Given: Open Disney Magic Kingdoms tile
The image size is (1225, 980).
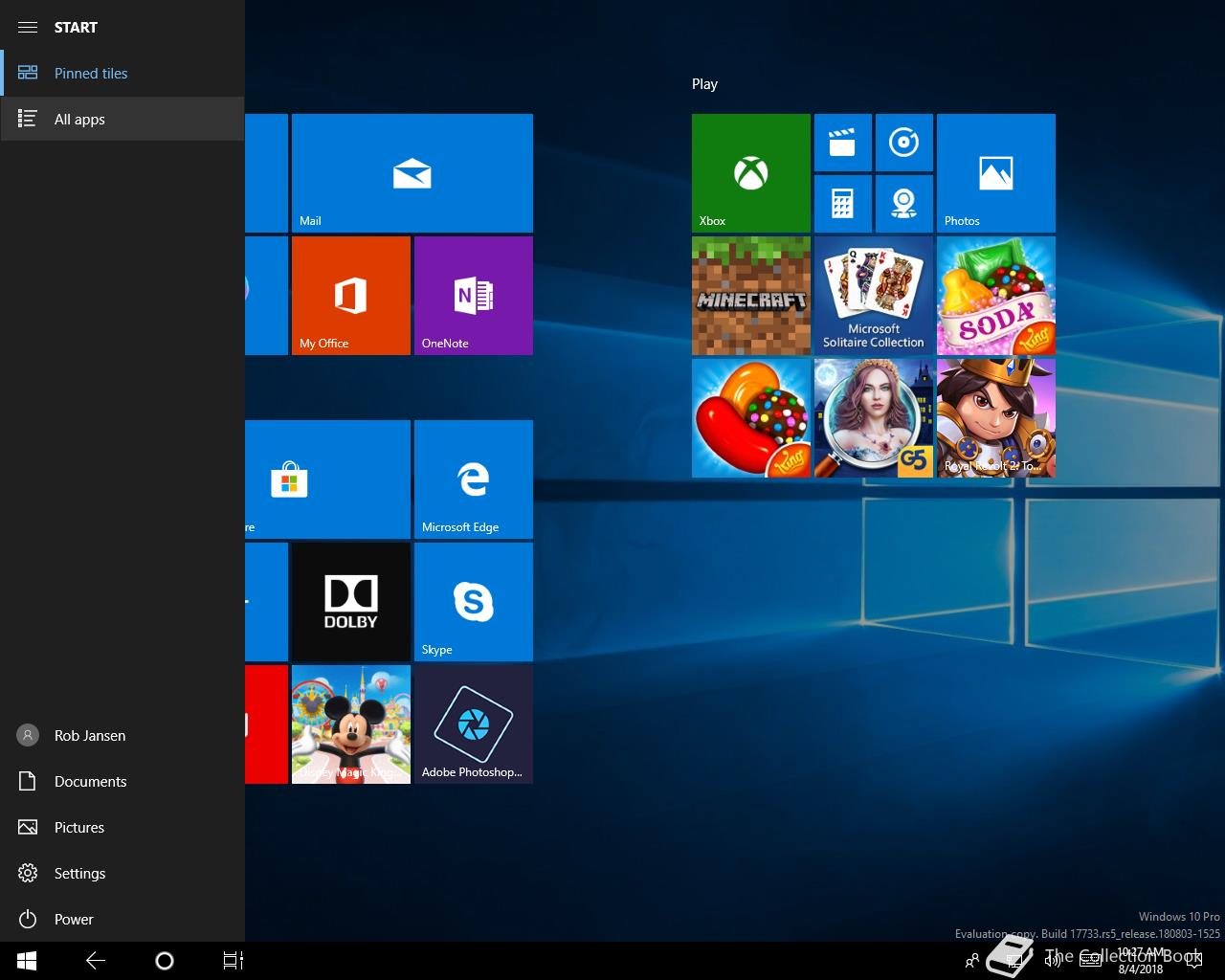Looking at the screenshot, I should point(351,724).
